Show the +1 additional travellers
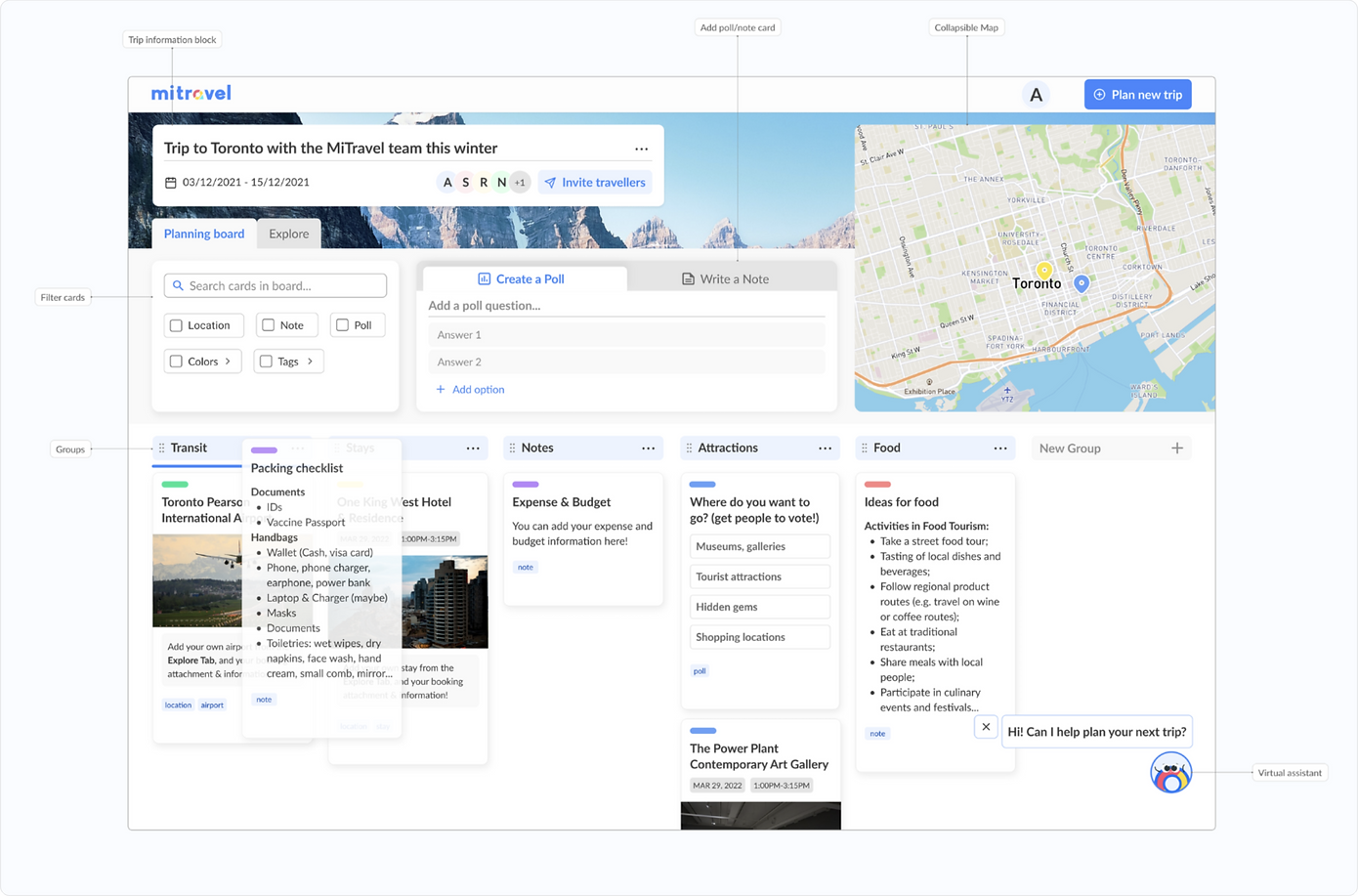 [520, 183]
